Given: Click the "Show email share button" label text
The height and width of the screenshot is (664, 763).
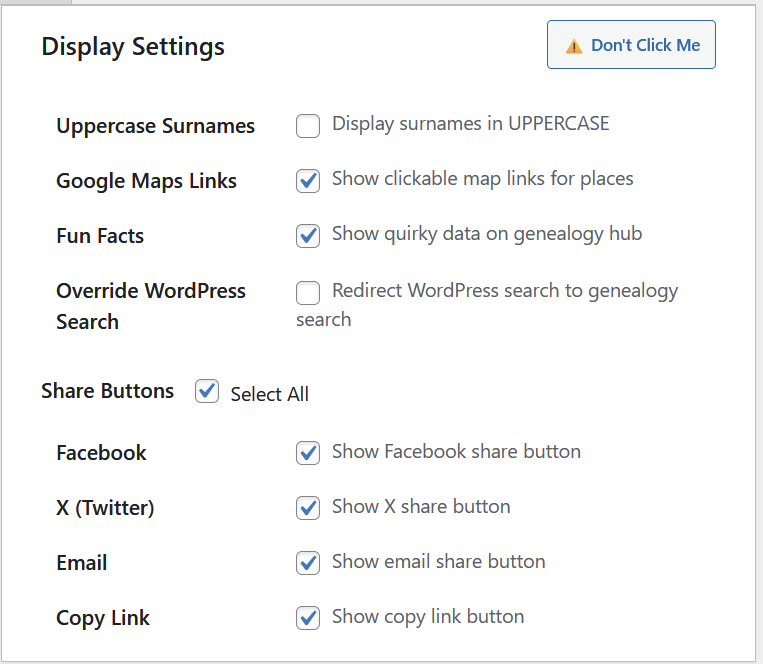Looking at the screenshot, I should pyautogui.click(x=438, y=561).
